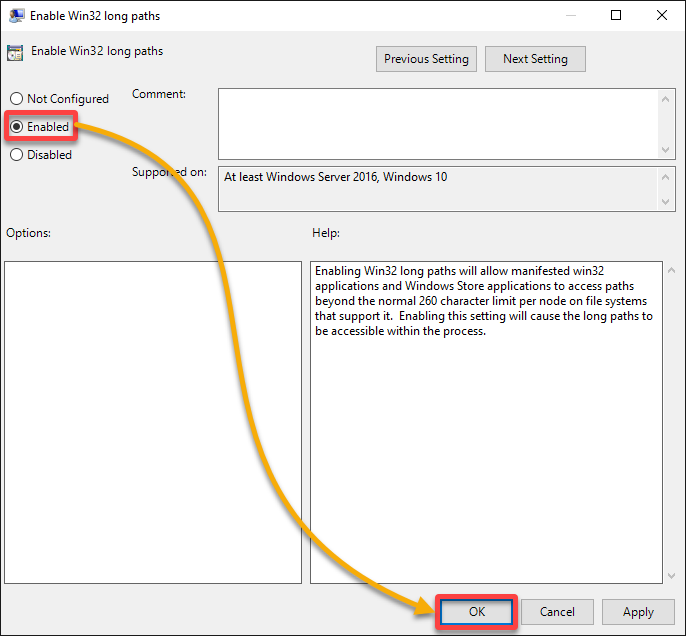The image size is (686, 636).
Task: Click the Help pane scroll up arrow
Action: 672,271
